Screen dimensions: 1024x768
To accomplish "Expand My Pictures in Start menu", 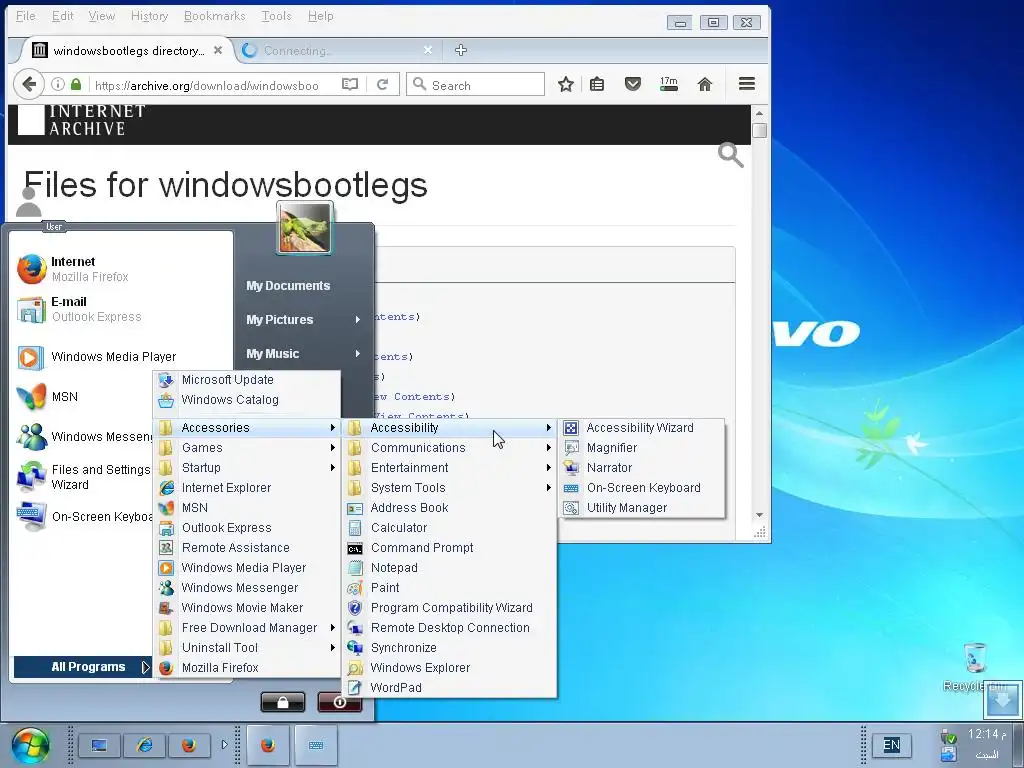I will click(304, 319).
